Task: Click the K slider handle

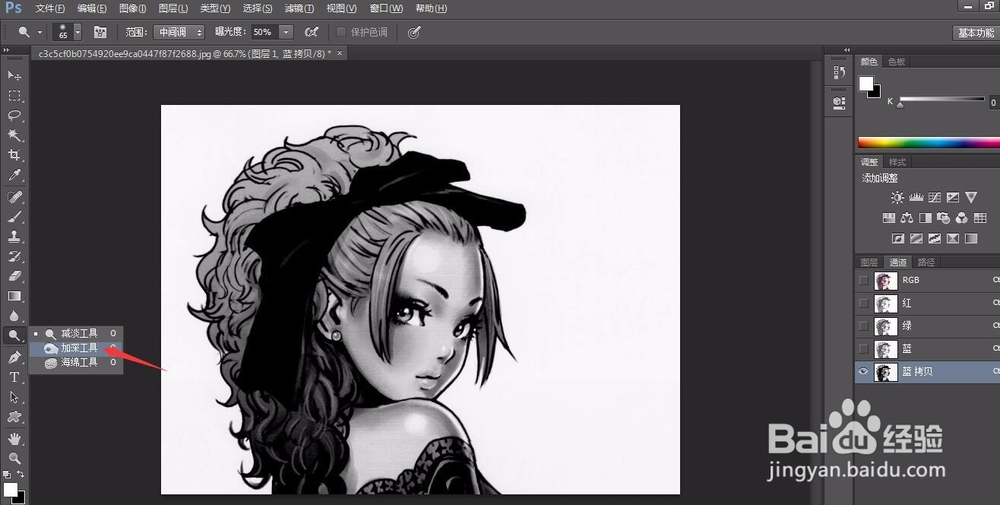Action: 900,105
